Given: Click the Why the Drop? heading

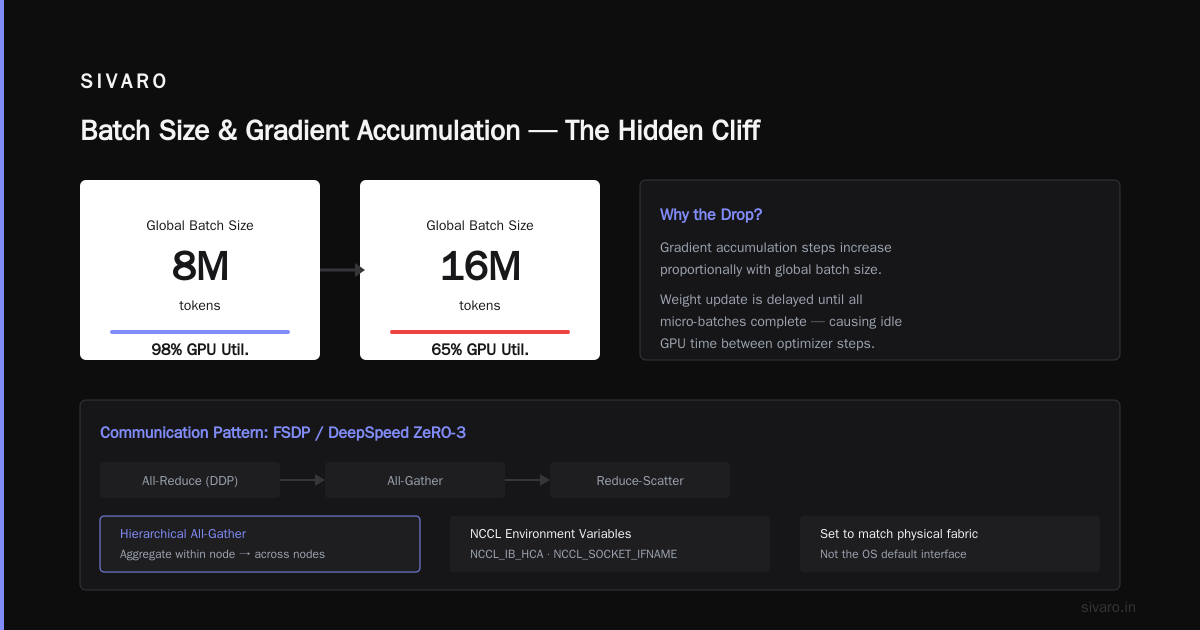Looking at the screenshot, I should click(x=711, y=215).
